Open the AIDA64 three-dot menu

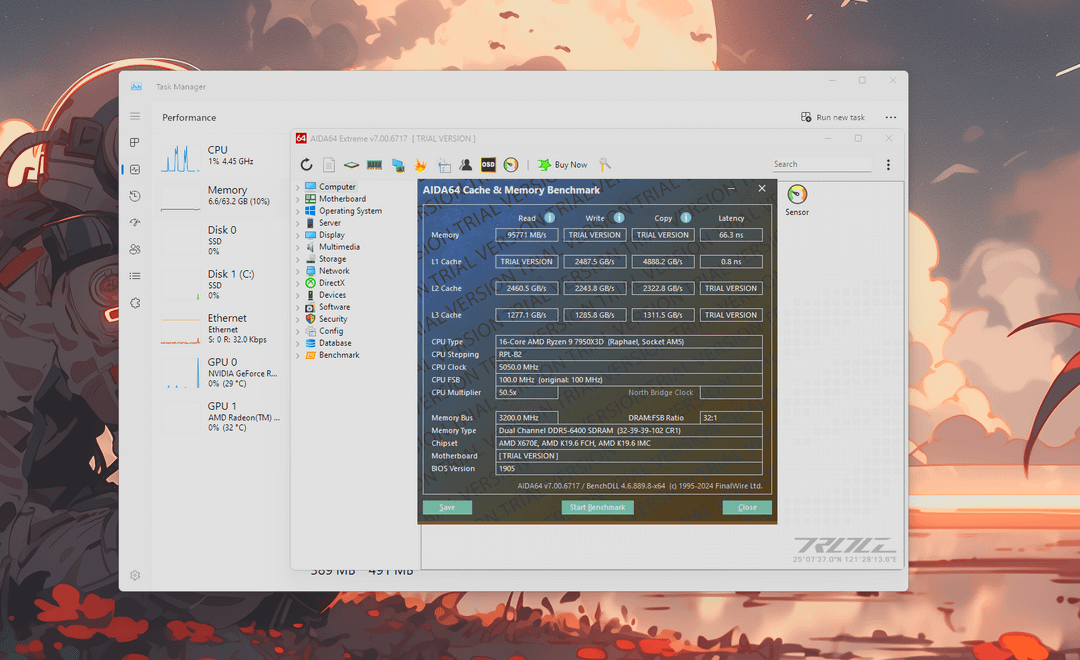point(888,165)
